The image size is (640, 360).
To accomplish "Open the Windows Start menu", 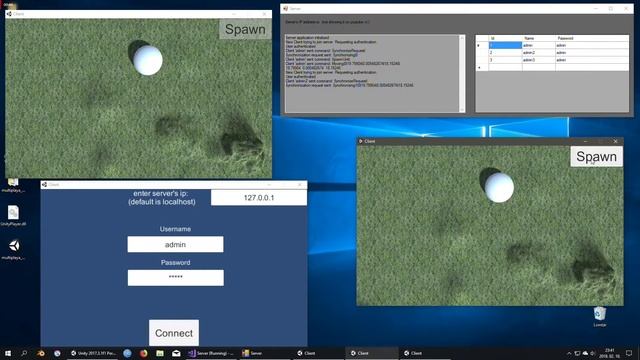I will point(8,353).
